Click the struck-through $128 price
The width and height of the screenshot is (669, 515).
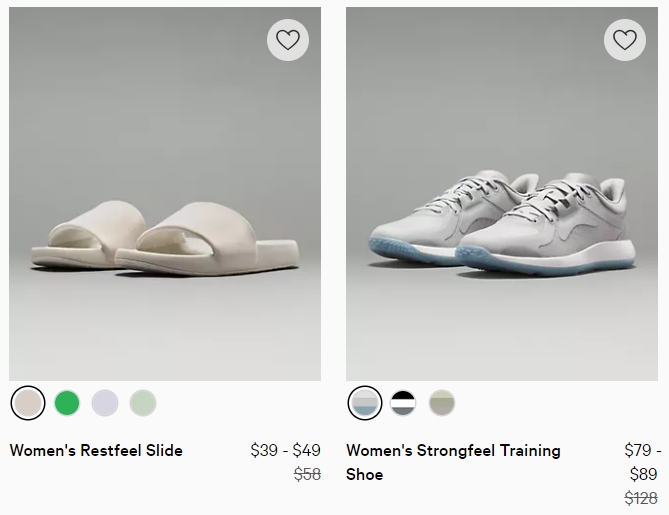click(x=643, y=497)
